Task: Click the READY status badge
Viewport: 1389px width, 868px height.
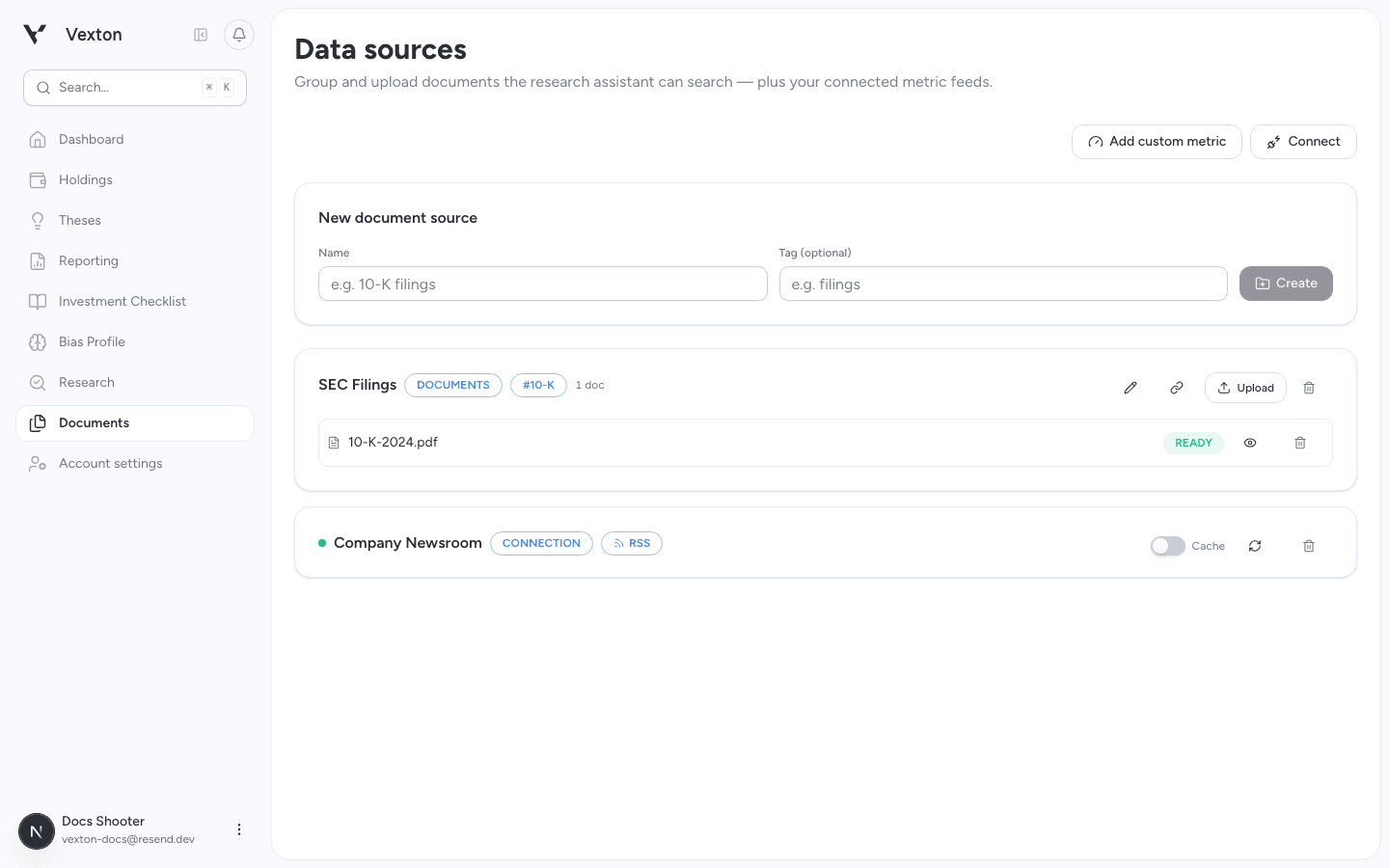Action: 1193,443
